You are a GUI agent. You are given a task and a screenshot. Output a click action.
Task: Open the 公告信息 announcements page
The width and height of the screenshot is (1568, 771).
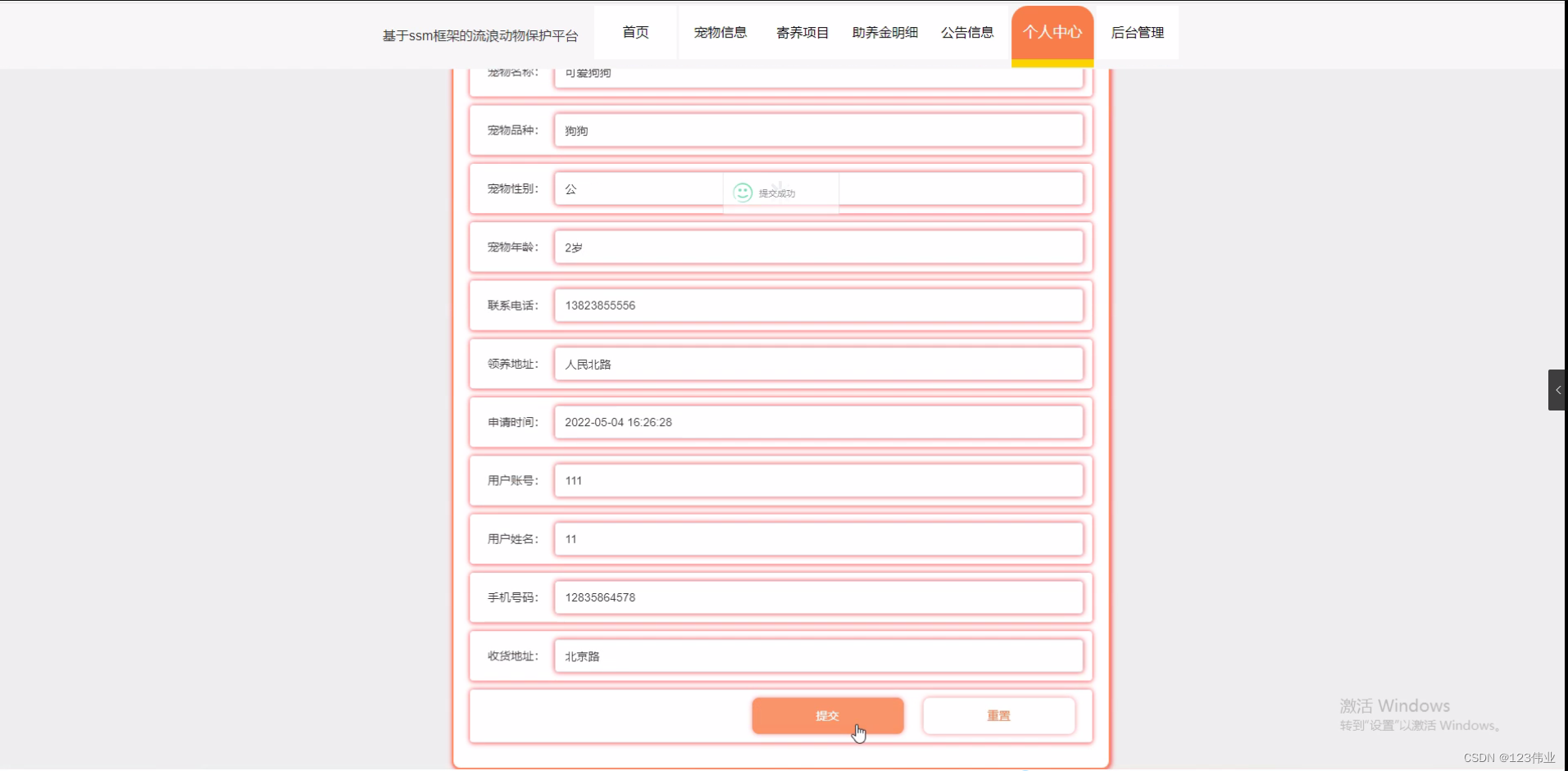click(966, 32)
